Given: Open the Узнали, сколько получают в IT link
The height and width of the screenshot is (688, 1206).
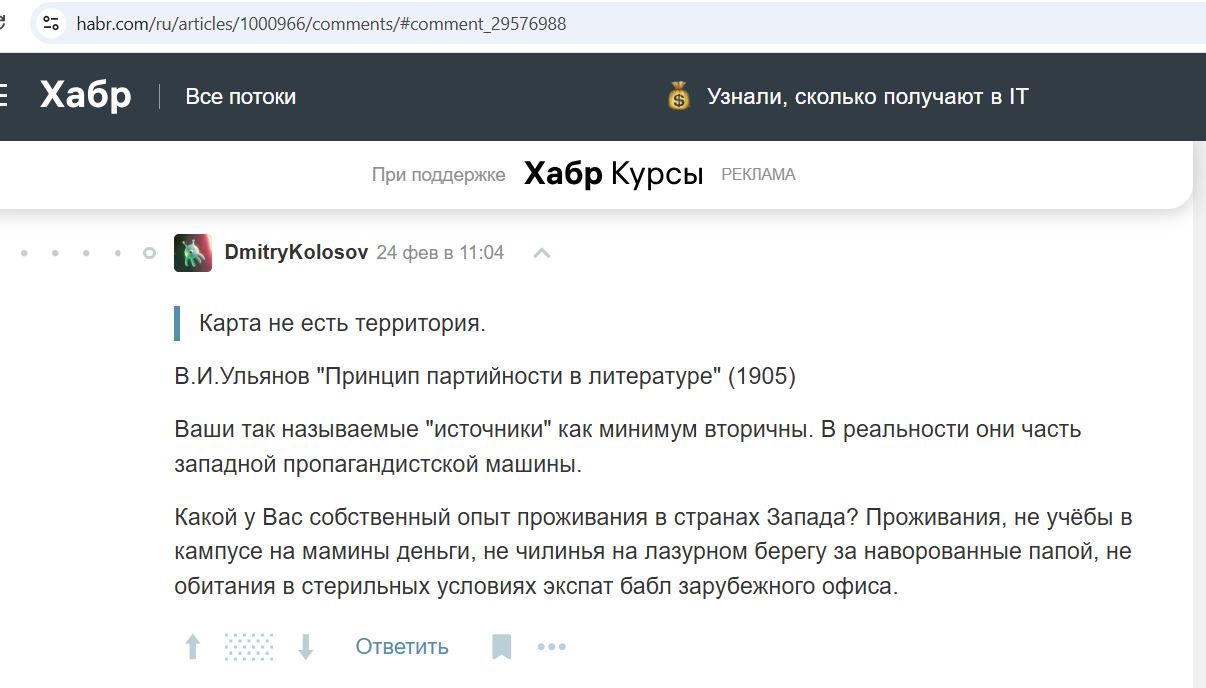Looking at the screenshot, I should [x=867, y=97].
